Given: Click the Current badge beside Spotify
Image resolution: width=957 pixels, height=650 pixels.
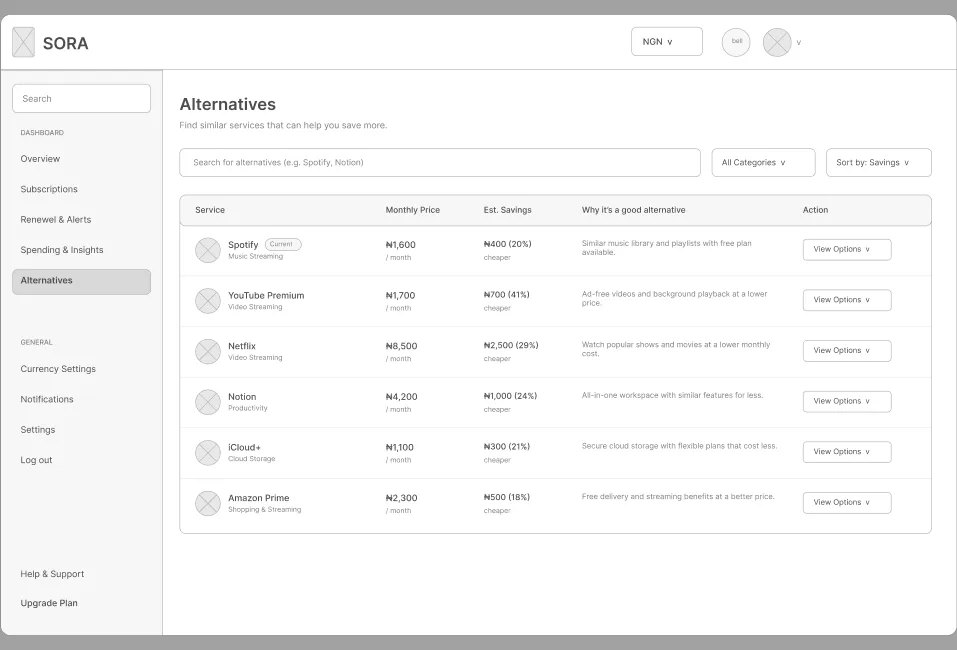Looking at the screenshot, I should pyautogui.click(x=283, y=244).
